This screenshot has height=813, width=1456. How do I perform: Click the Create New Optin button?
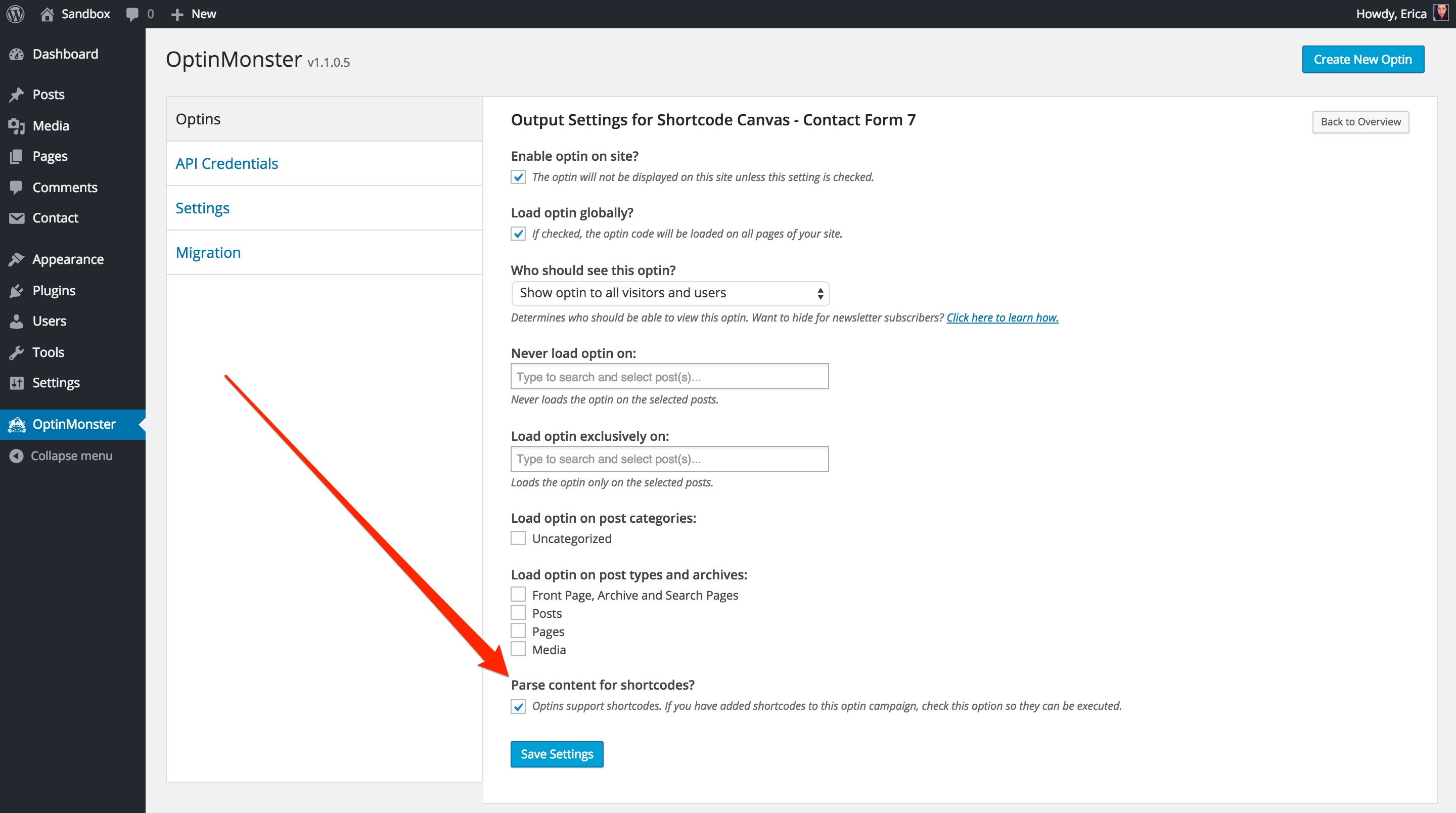[1363, 59]
